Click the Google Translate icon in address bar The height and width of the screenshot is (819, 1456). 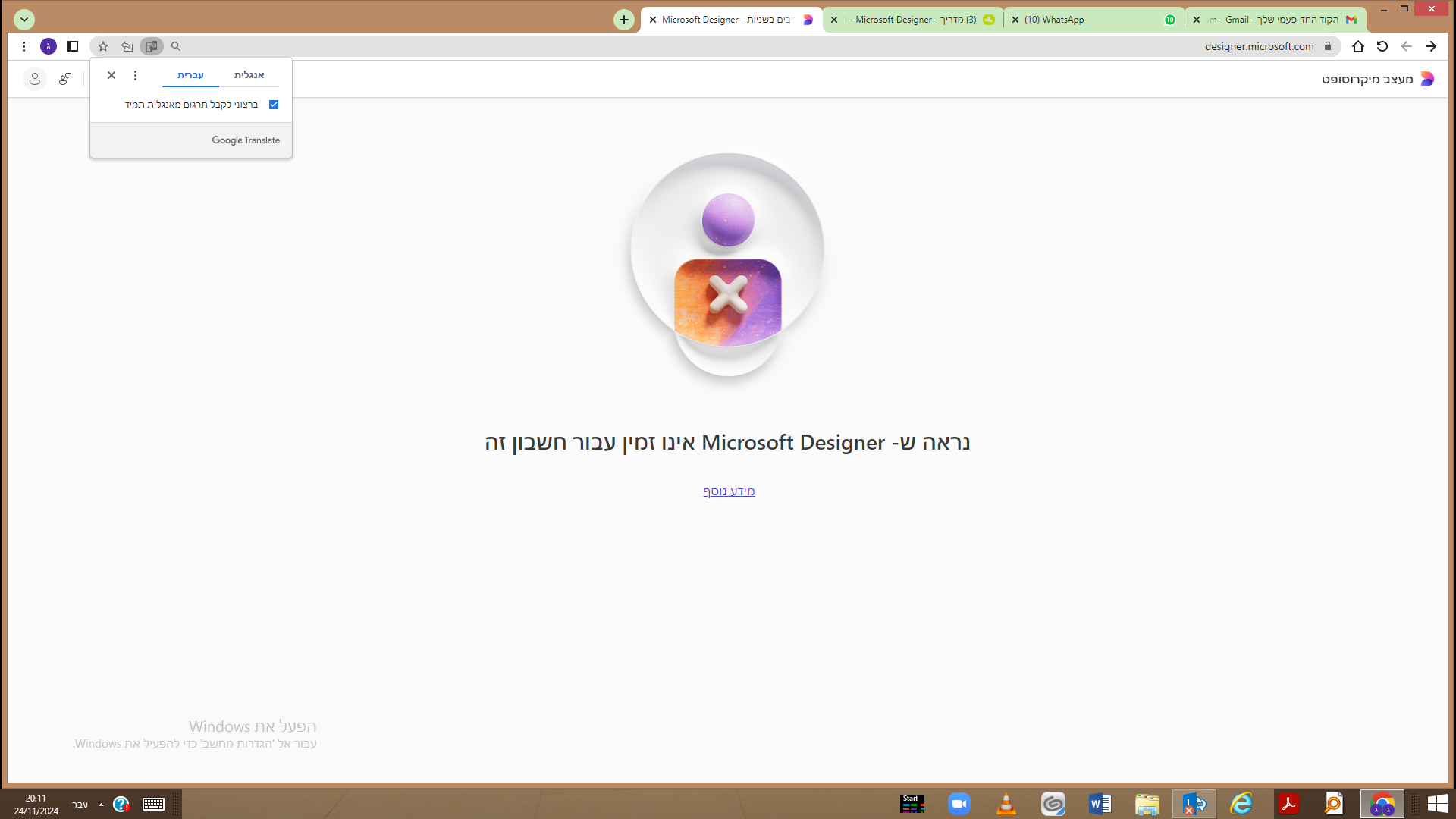coord(152,46)
